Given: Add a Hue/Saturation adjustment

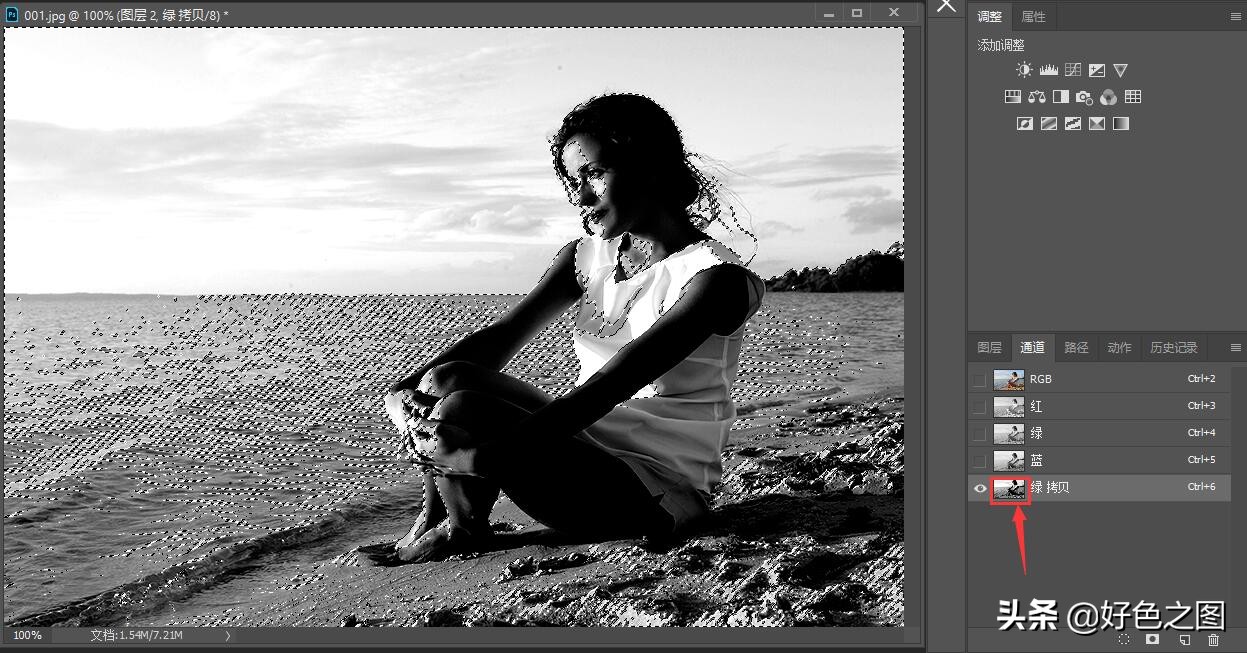Looking at the screenshot, I should click(x=1012, y=97).
